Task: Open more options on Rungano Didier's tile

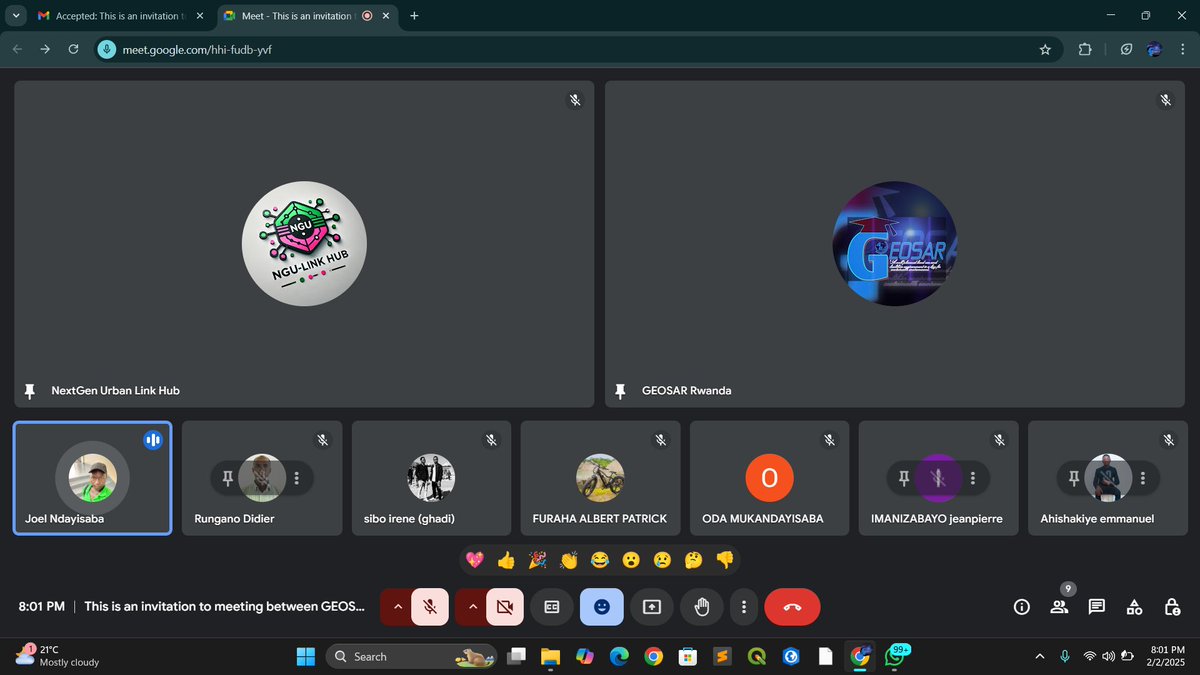Action: point(296,478)
